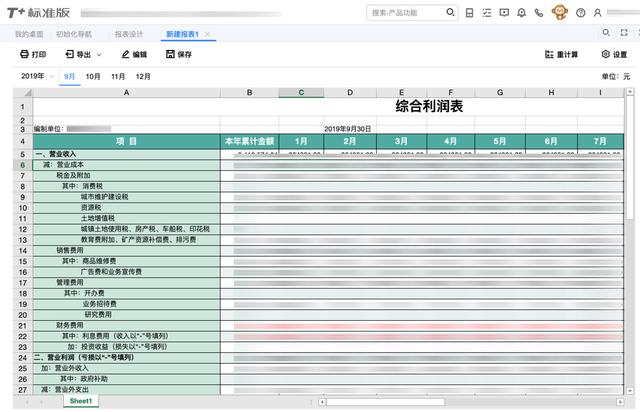Select the 销售费用 cell

[127, 250]
